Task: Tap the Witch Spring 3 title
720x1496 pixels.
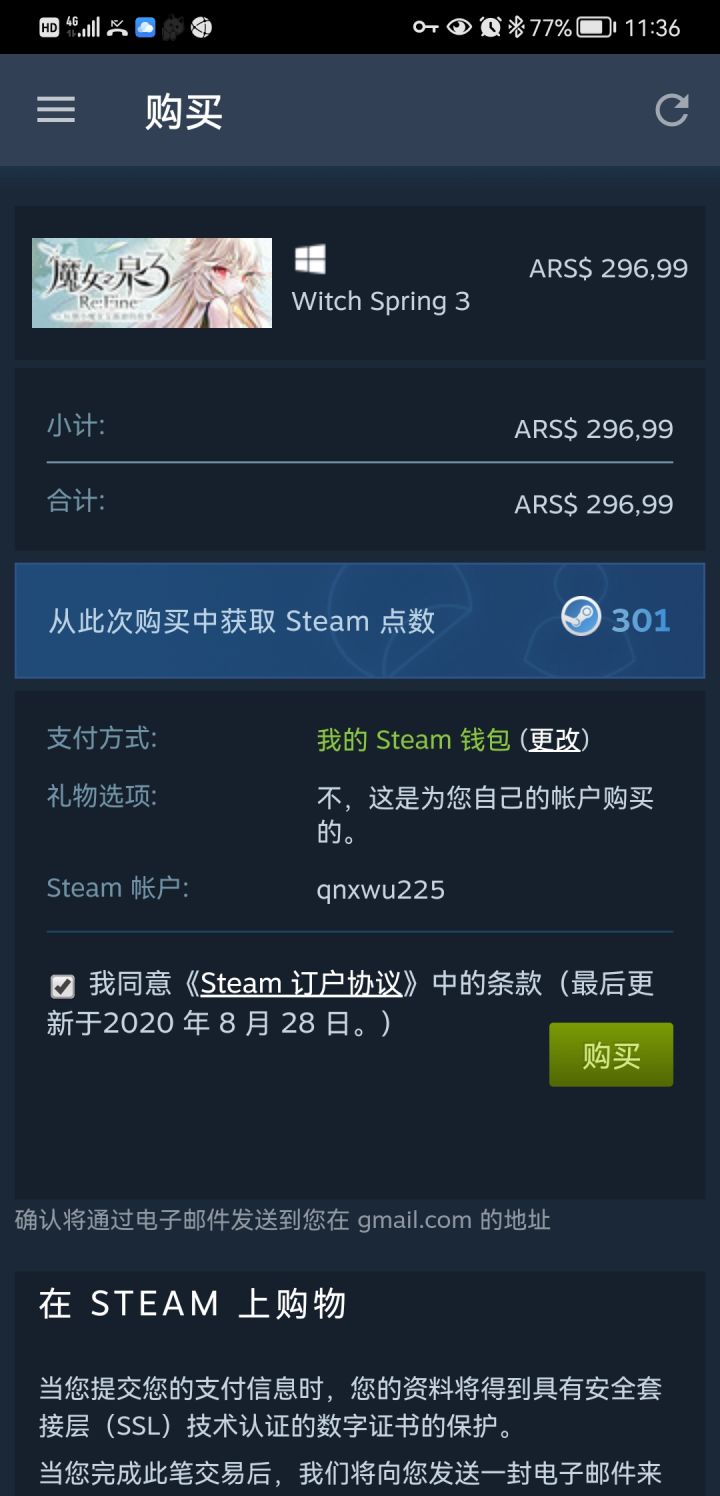Action: [380, 302]
